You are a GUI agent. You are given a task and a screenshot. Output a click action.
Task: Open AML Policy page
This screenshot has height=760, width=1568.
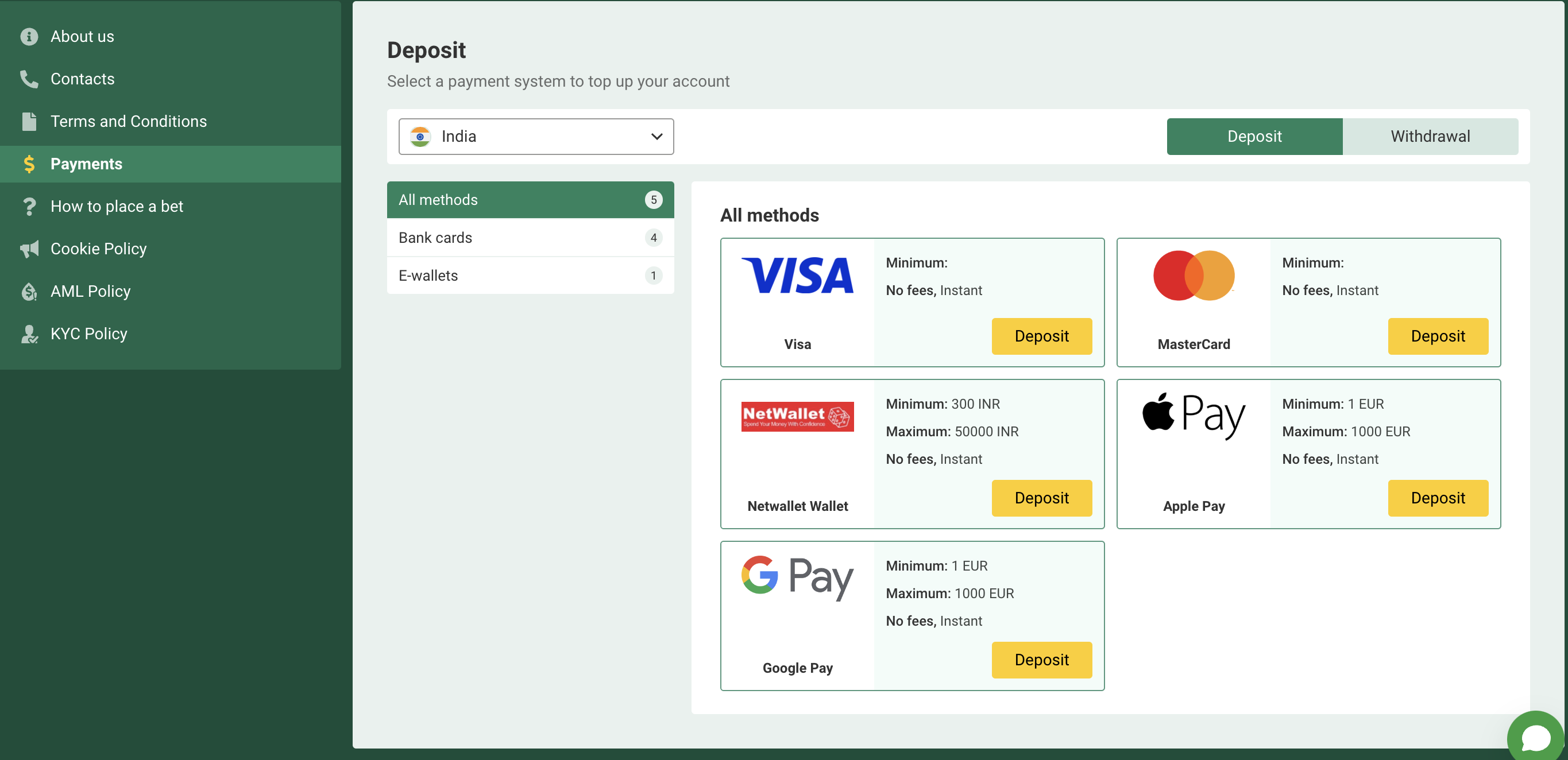point(171,292)
